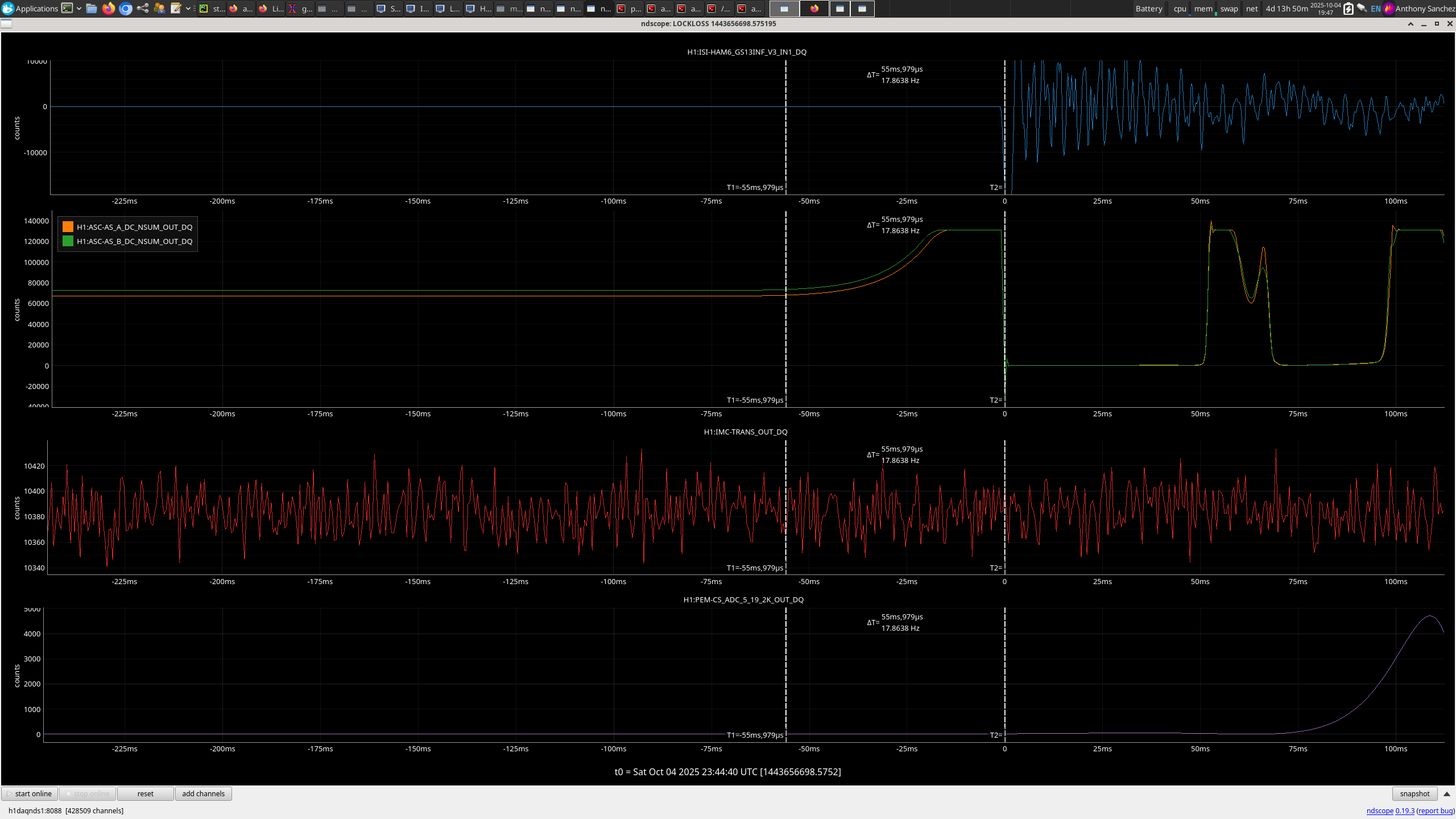
Task: Click the add channels button
Action: click(x=203, y=794)
